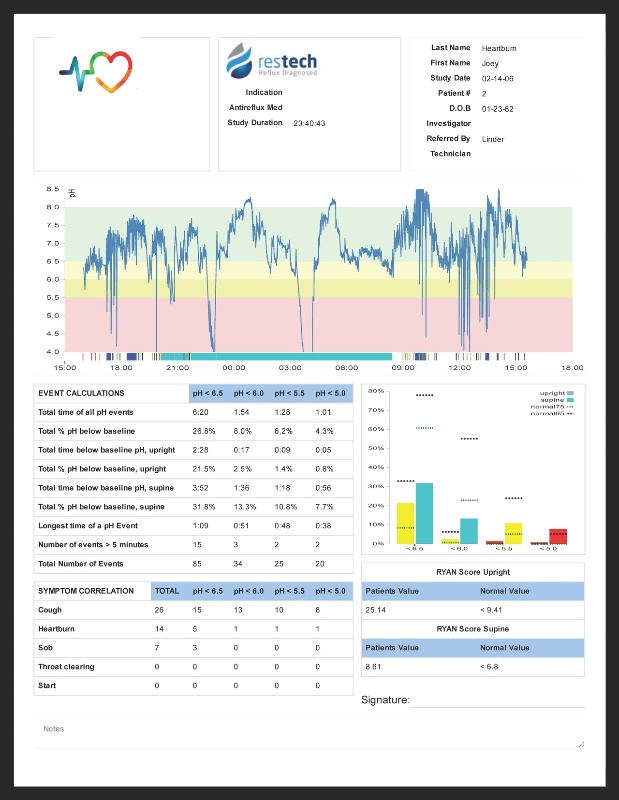Click the tallest teal supine bar

(424, 513)
